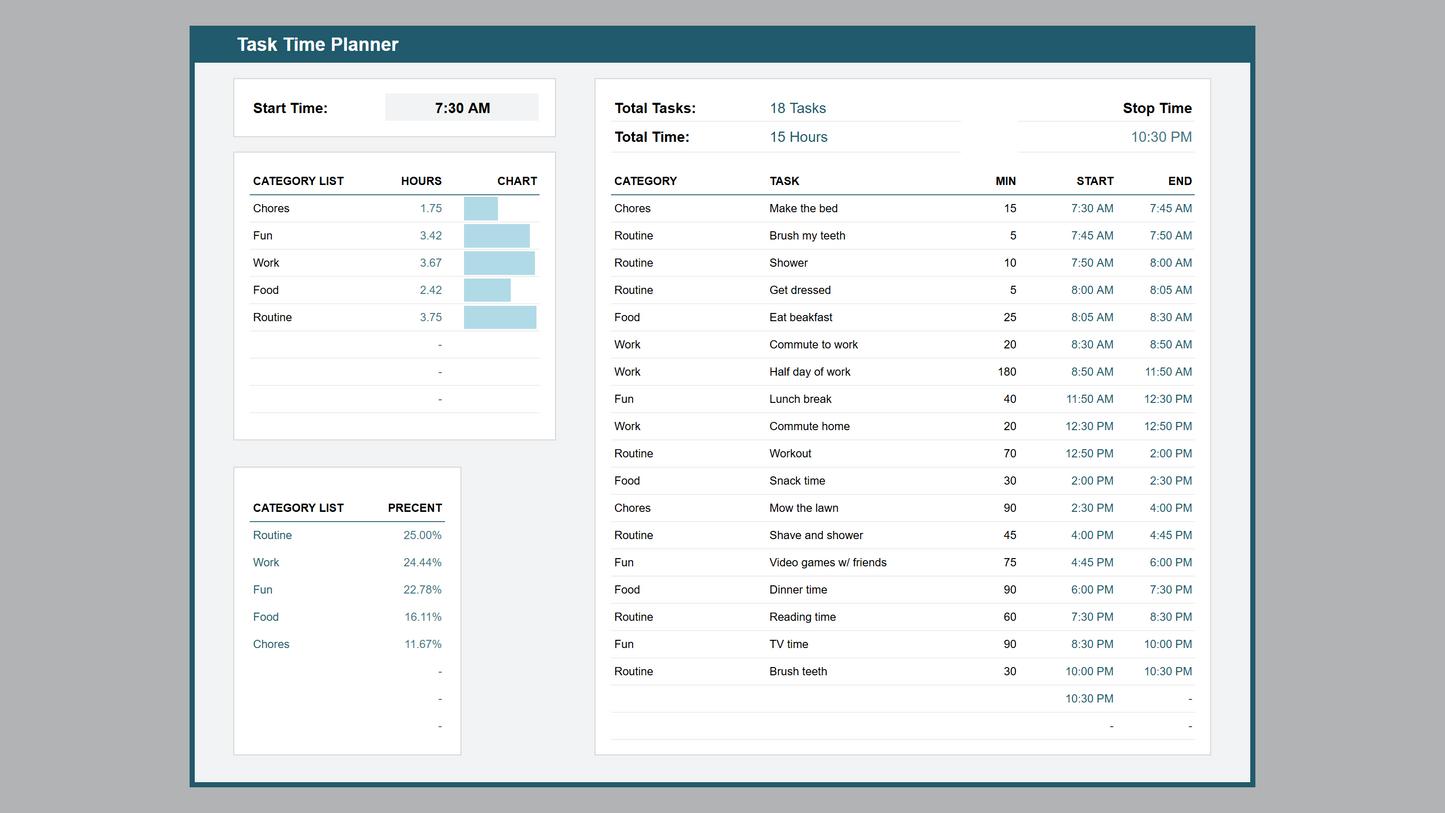Click the 18 Tasks total value

coord(797,108)
